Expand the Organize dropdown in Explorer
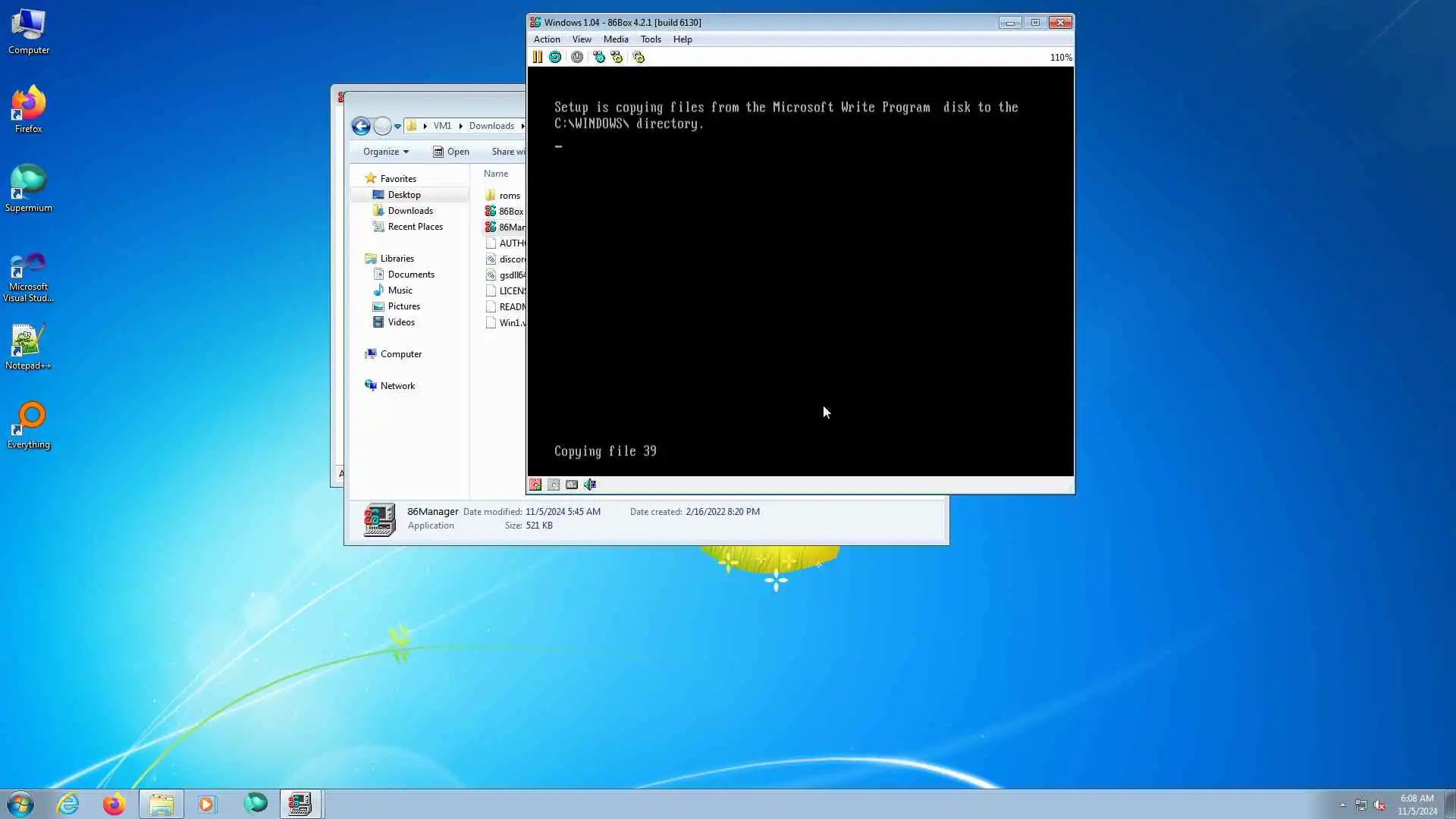 coord(385,152)
